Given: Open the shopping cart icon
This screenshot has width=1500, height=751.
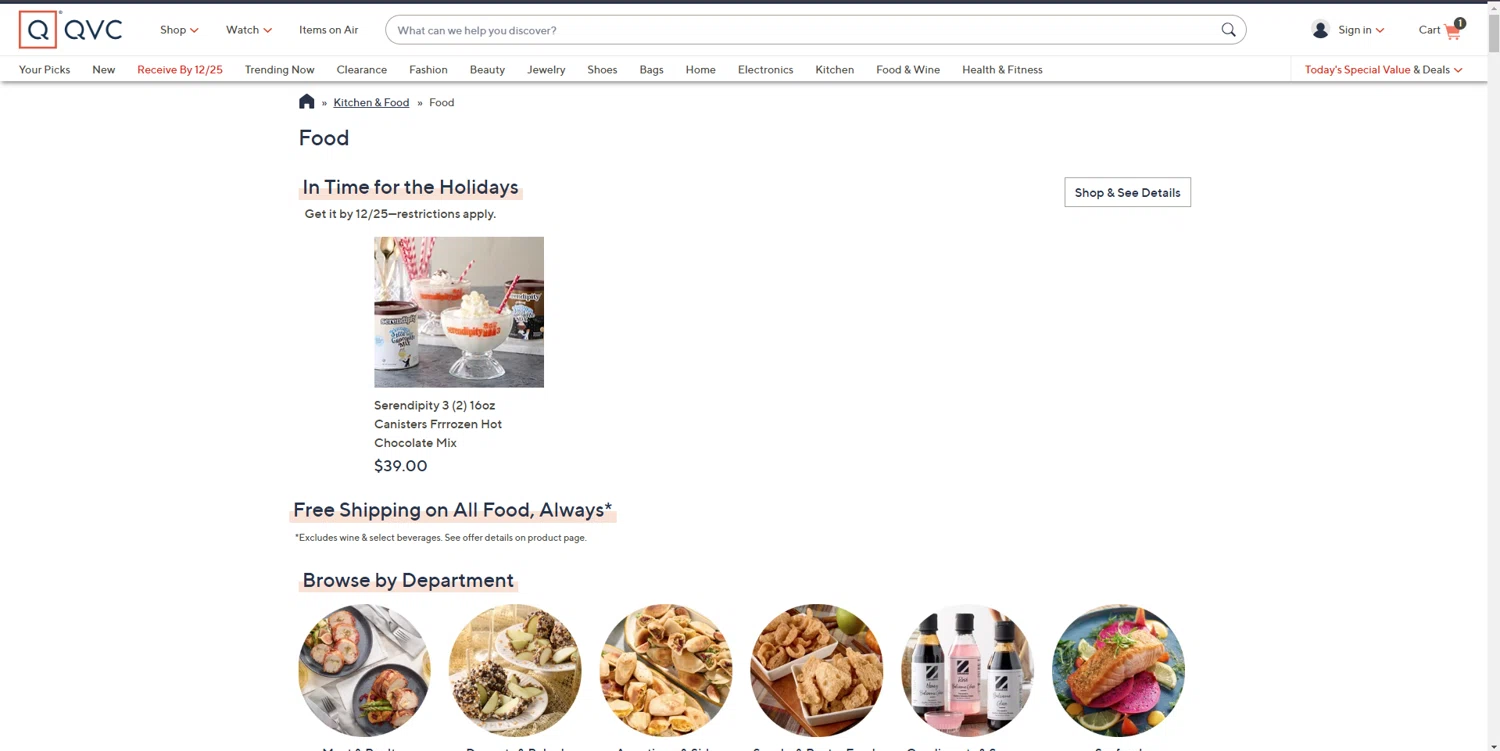Looking at the screenshot, I should click(x=1452, y=30).
